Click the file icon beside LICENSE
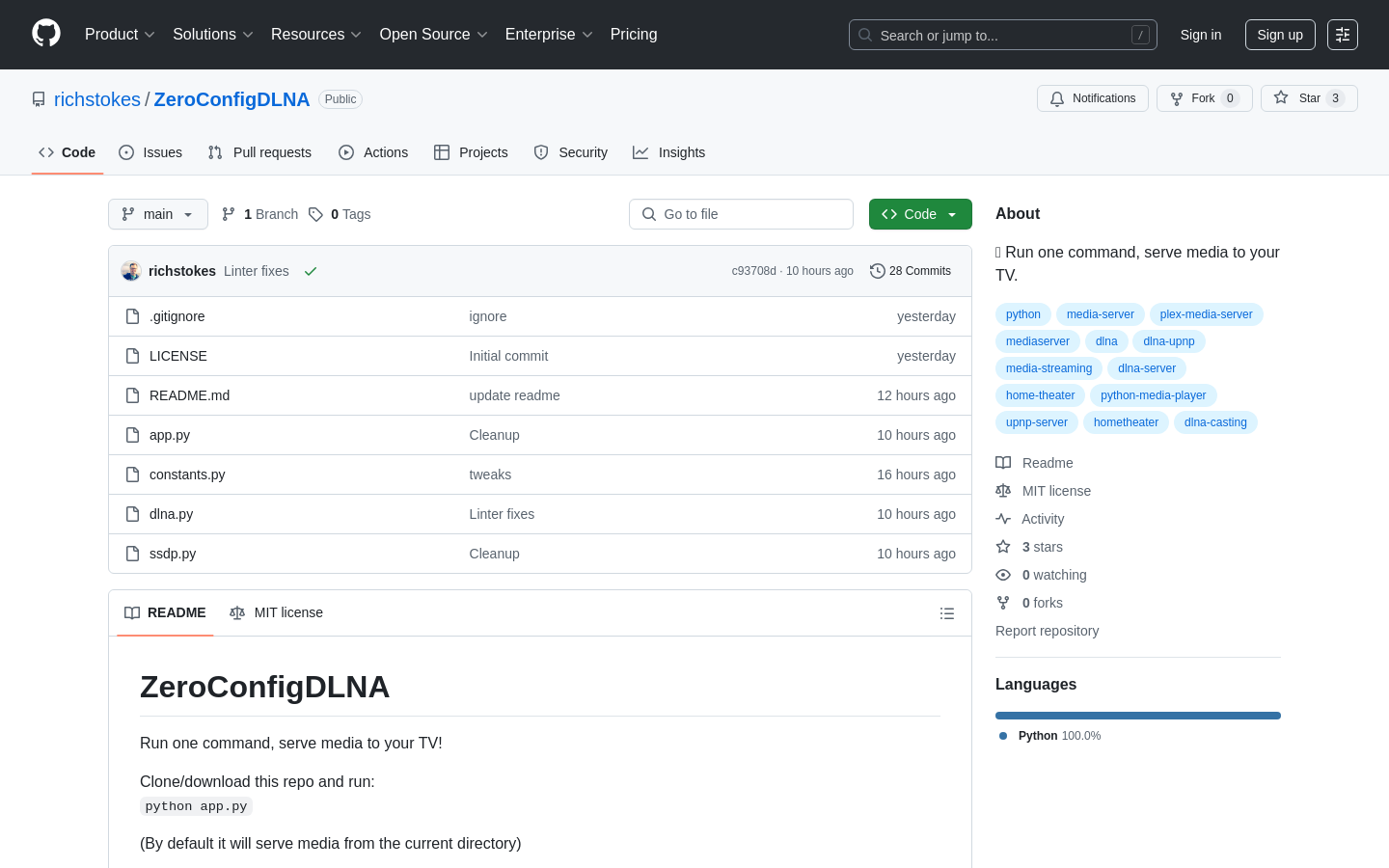The image size is (1389, 868). [133, 356]
